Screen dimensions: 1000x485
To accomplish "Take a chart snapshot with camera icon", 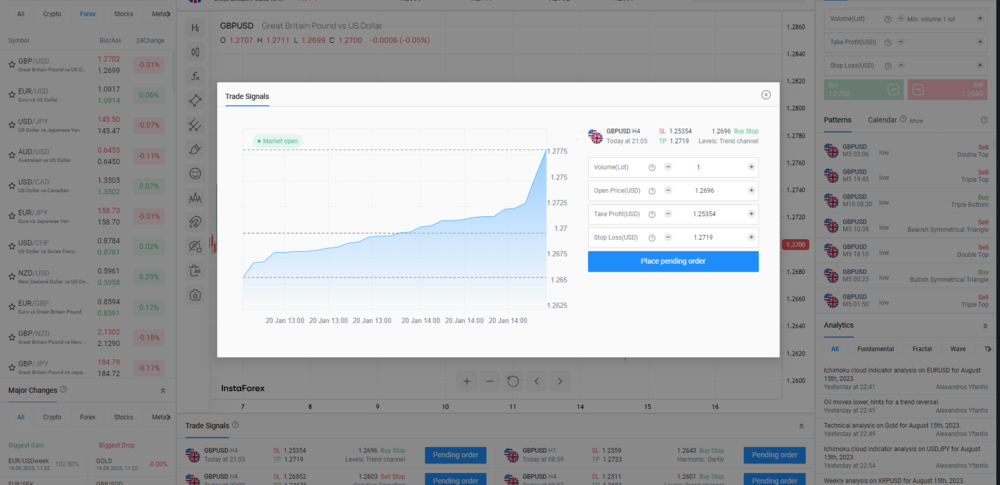I will 196,294.
